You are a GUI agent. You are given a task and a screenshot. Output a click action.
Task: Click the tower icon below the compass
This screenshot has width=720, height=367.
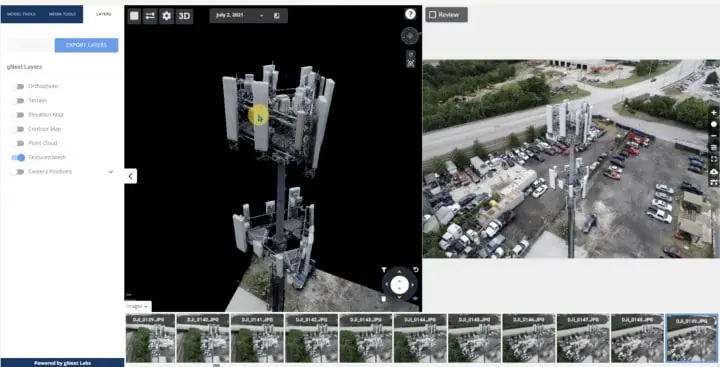(x=411, y=63)
